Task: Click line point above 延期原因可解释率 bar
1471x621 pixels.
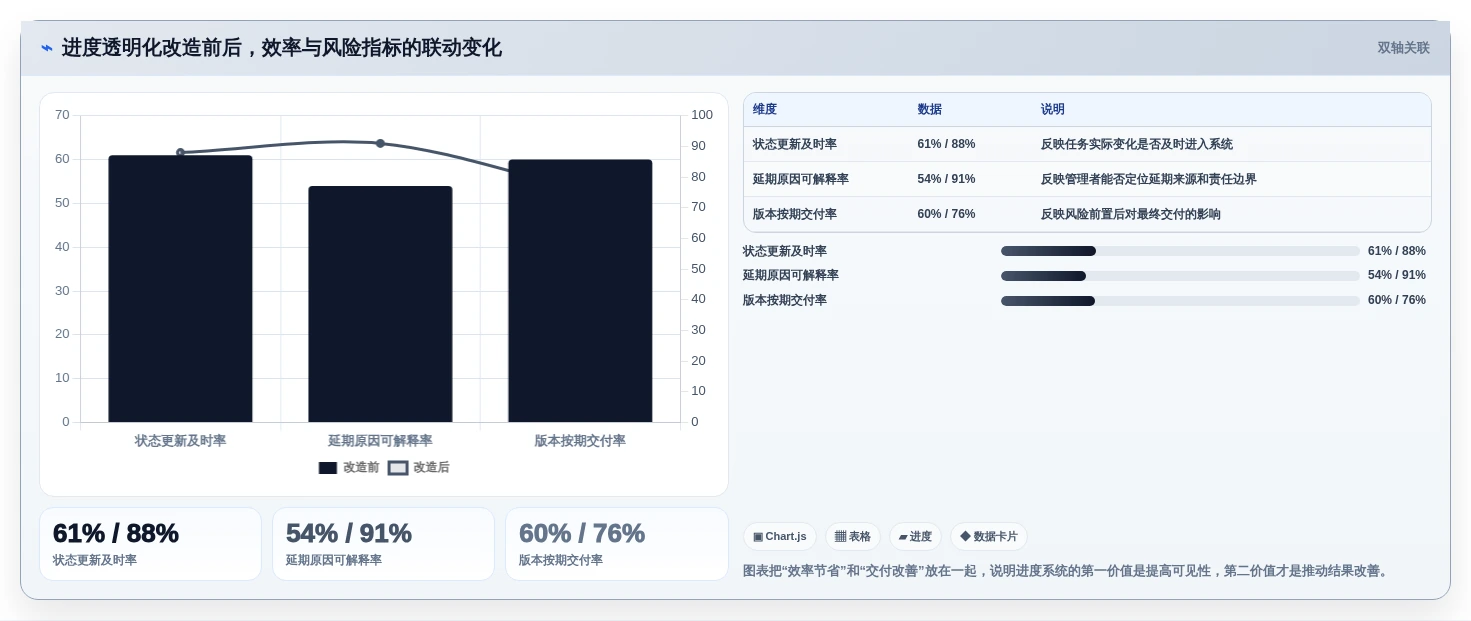Action: point(380,143)
